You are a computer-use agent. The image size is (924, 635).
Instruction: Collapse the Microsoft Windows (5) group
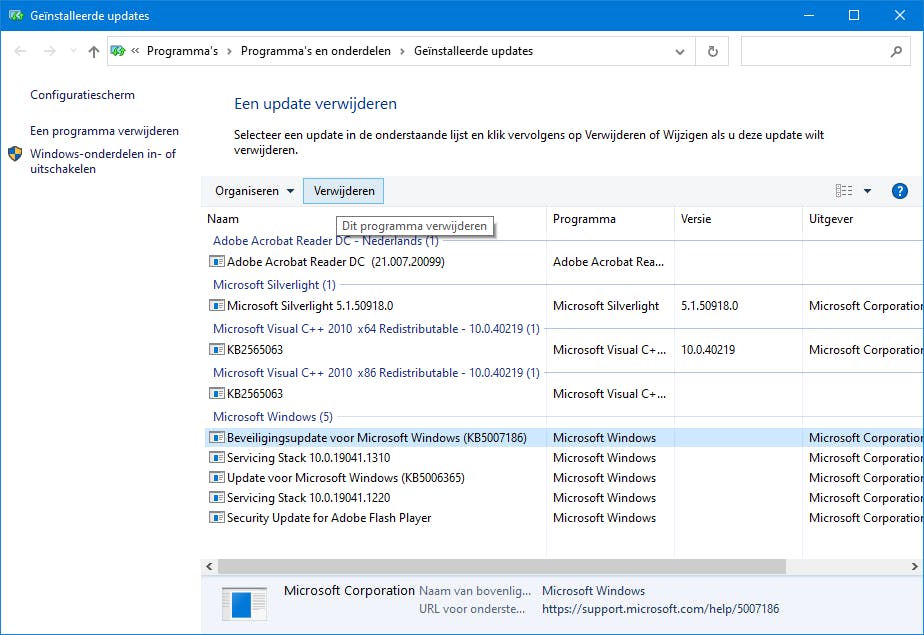[x=272, y=417]
